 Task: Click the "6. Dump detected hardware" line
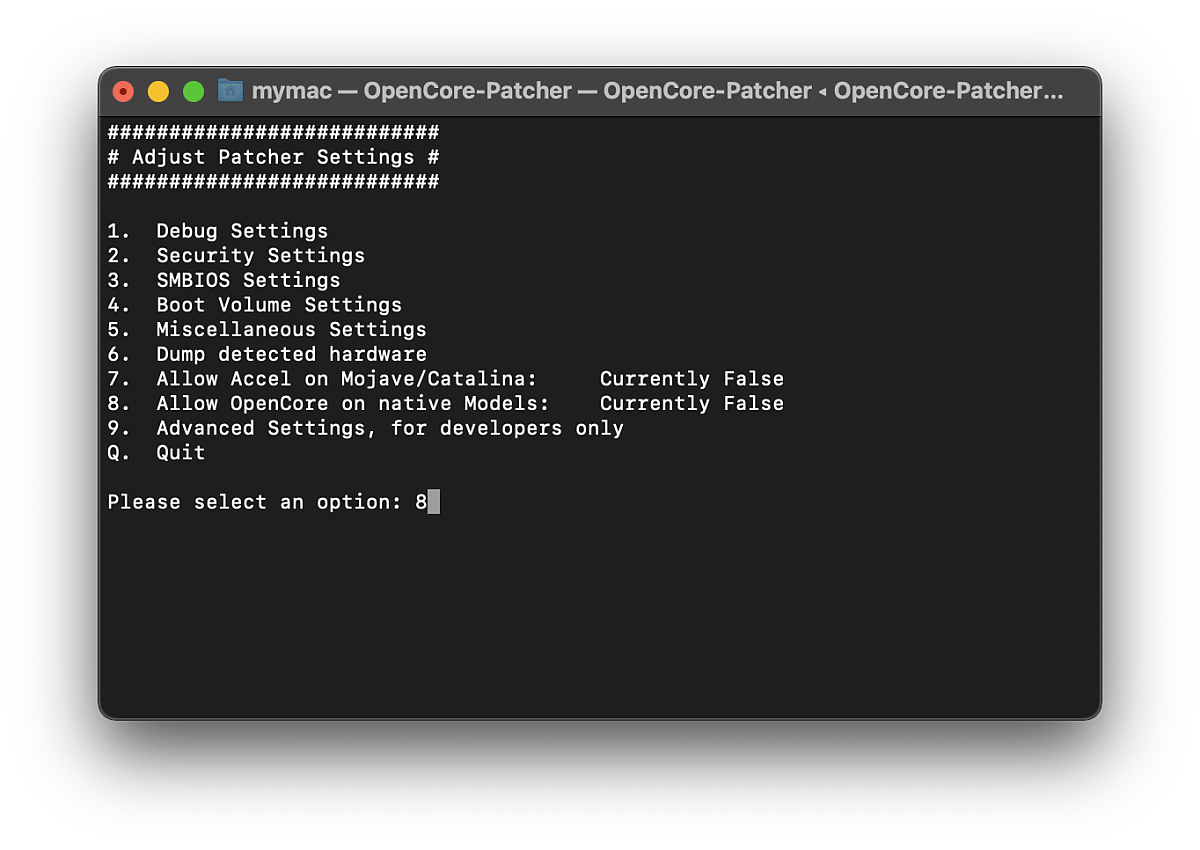pos(267,354)
